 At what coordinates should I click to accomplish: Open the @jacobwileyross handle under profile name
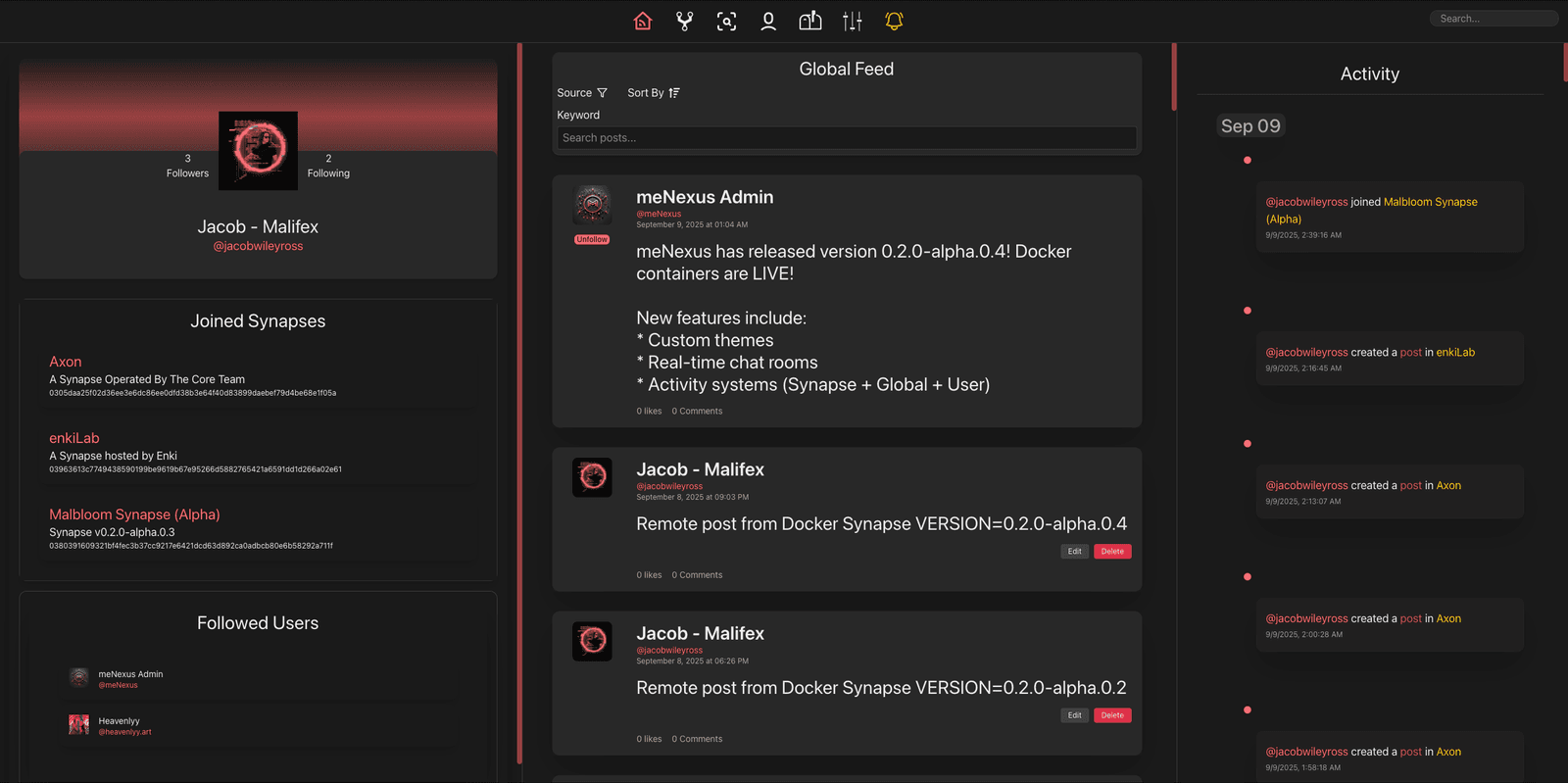(x=258, y=246)
